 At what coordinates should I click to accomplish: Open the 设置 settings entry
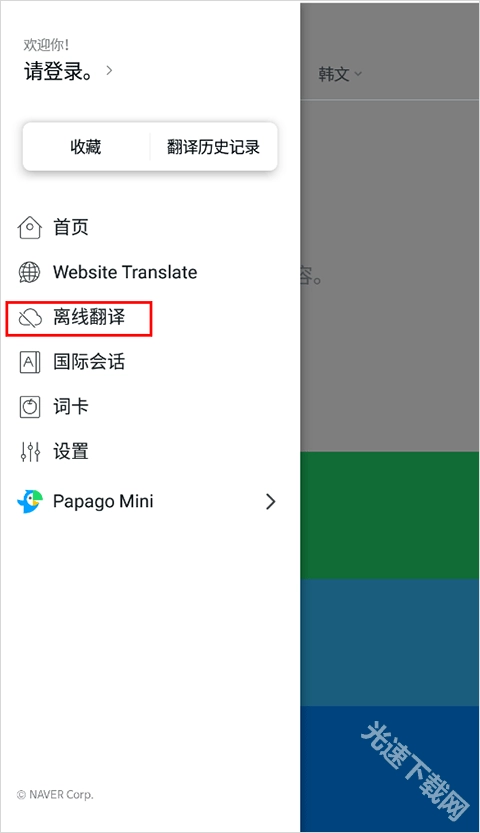[71, 452]
